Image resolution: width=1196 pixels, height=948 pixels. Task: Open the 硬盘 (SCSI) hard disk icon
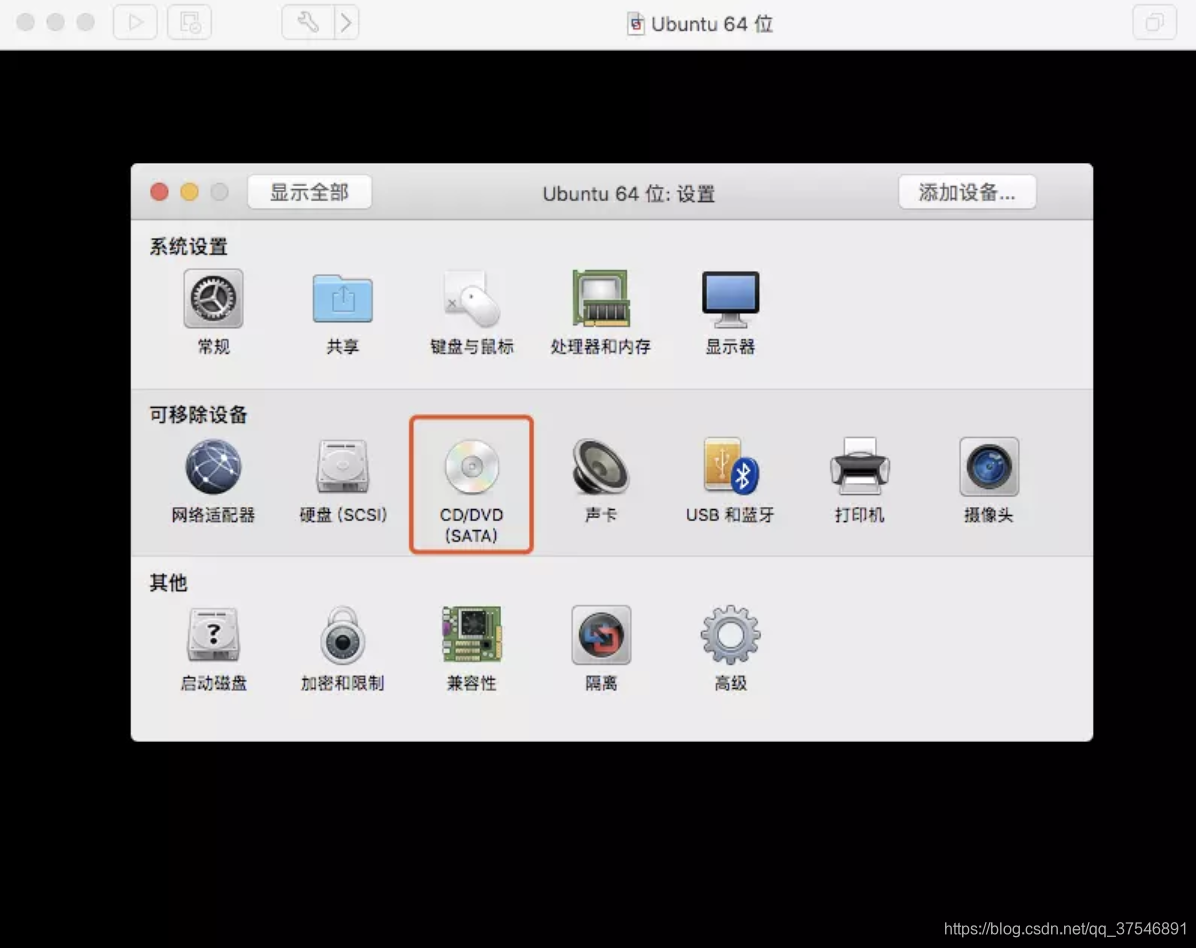(x=342, y=467)
